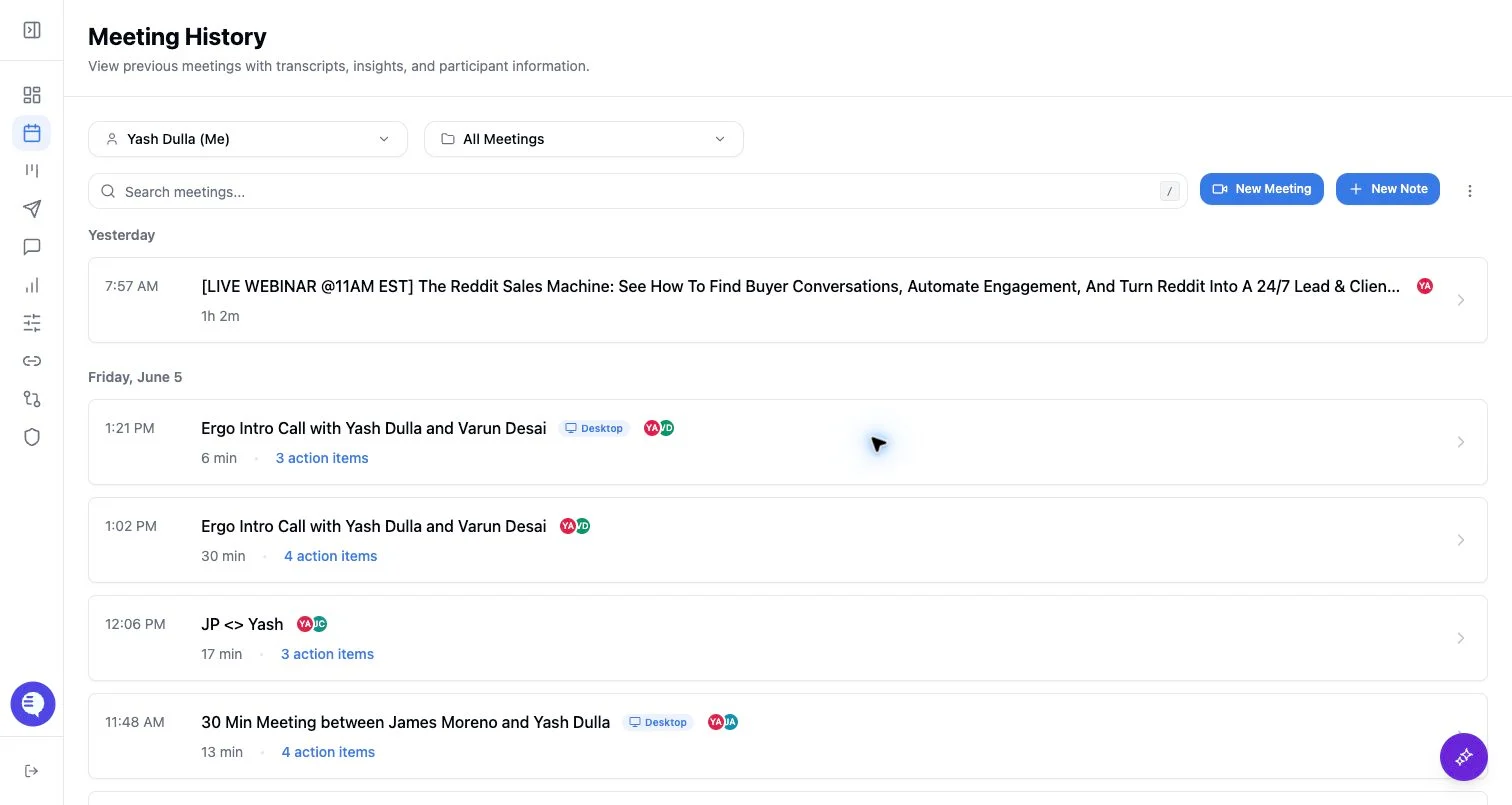The width and height of the screenshot is (1512, 805).
Task: Click the New Note button
Action: 1388,189
